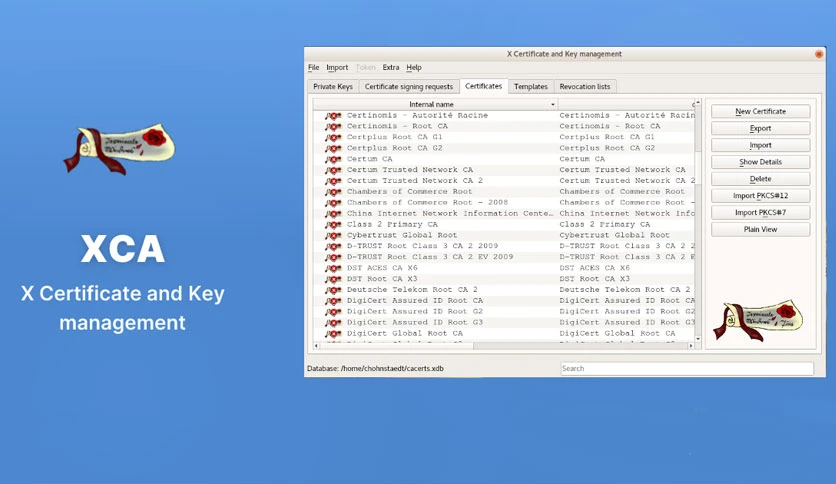Select 'Certum CA' in second column
836x484 pixels.
tap(582, 159)
